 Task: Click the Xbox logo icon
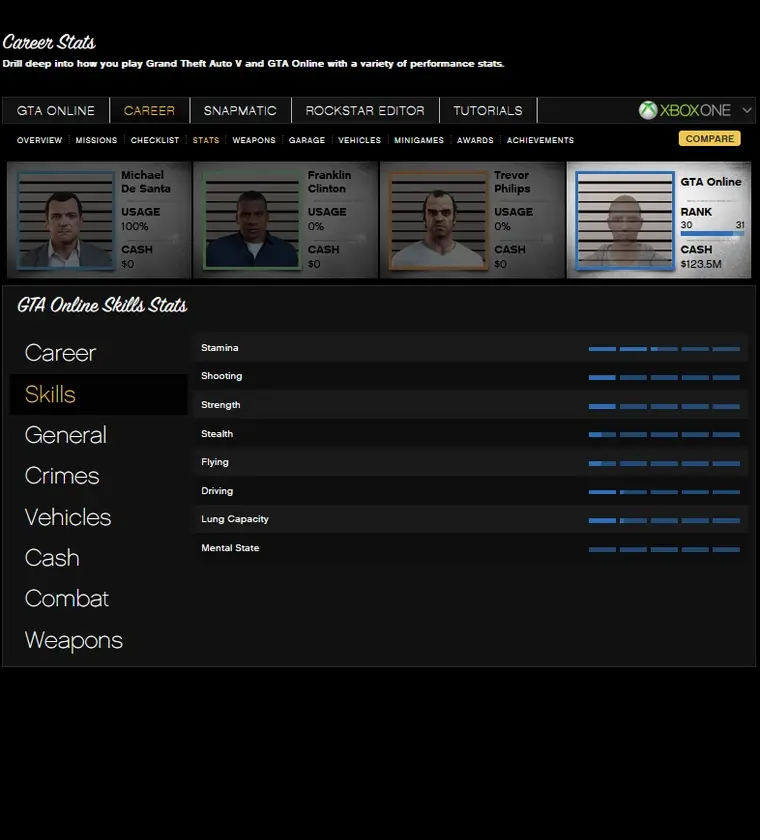click(x=648, y=110)
